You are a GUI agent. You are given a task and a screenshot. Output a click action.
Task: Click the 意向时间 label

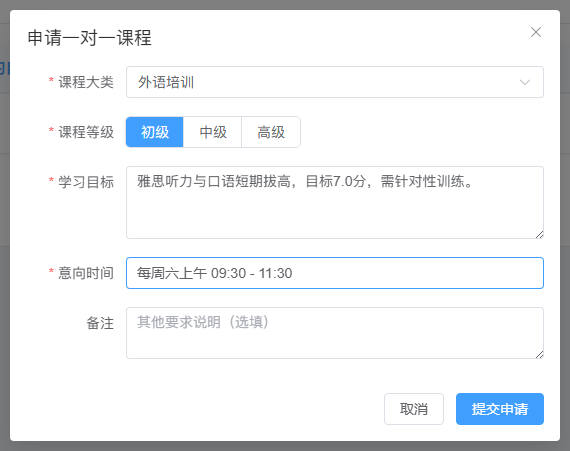(x=86, y=273)
